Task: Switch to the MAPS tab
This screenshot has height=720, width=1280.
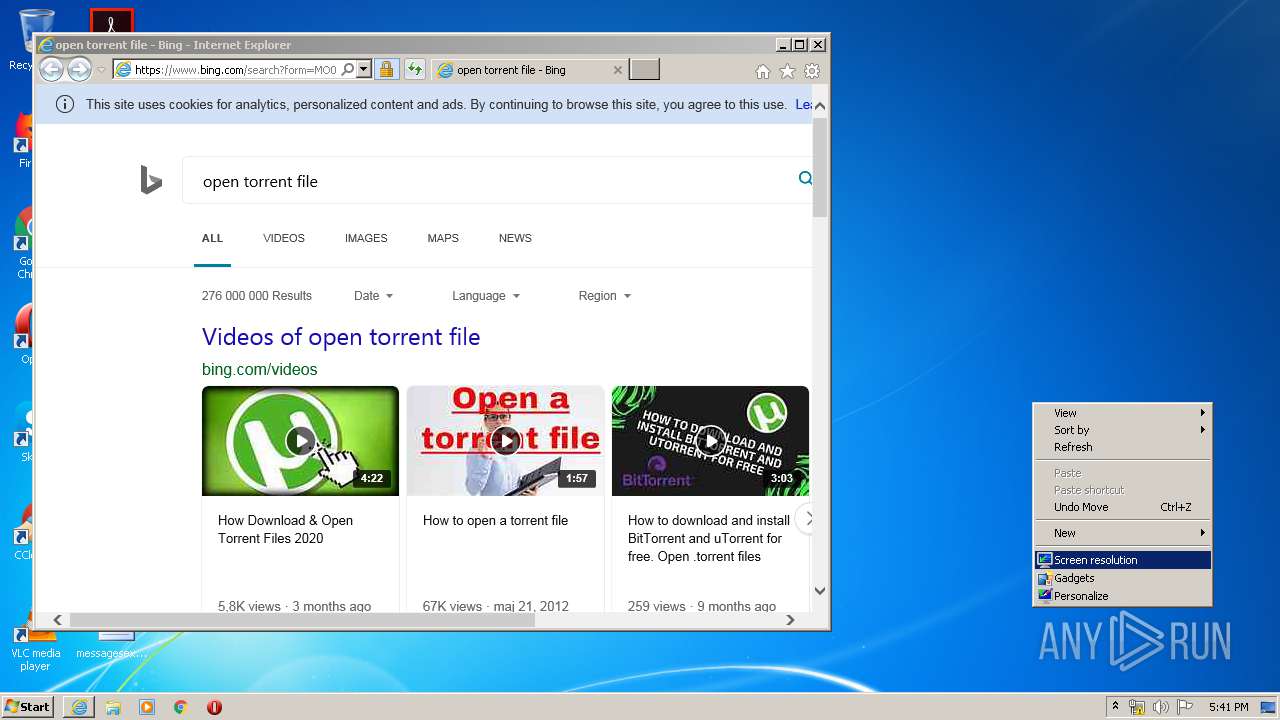Action: pyautogui.click(x=443, y=238)
